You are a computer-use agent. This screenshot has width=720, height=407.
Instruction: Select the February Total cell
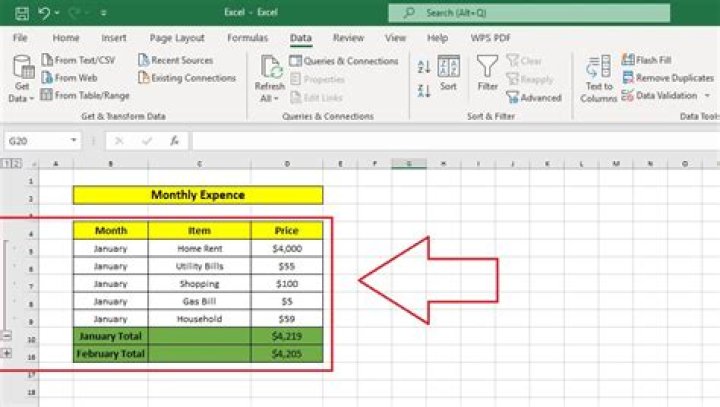click(111, 354)
